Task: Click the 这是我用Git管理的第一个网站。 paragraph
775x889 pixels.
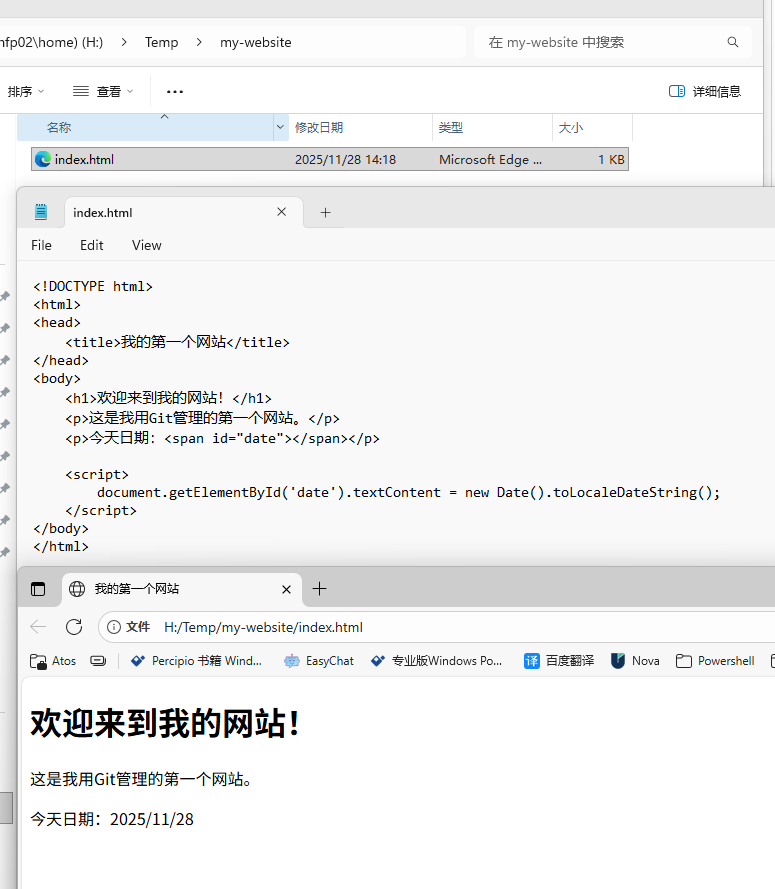Action: point(141,779)
